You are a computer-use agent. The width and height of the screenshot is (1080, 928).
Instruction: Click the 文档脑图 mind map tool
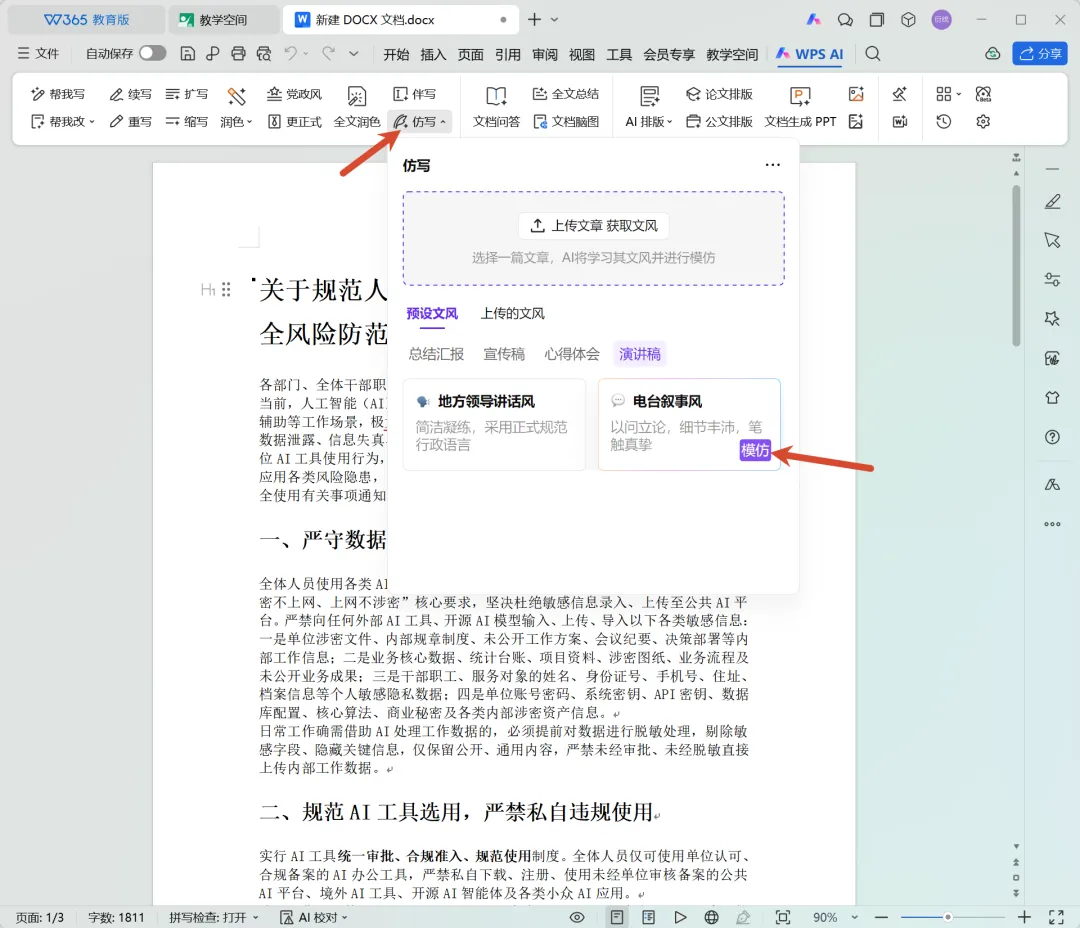(565, 122)
